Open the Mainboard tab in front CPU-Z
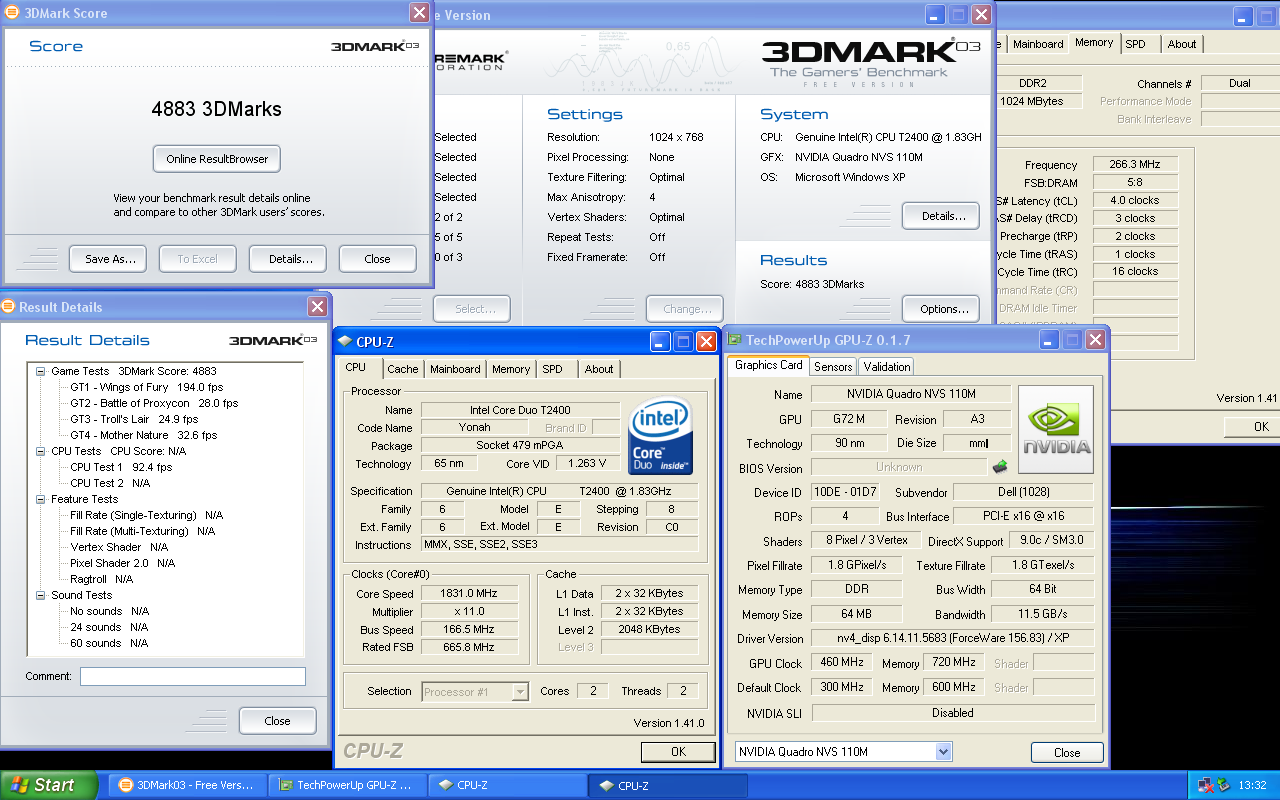Viewport: 1280px width, 800px height. (x=455, y=369)
